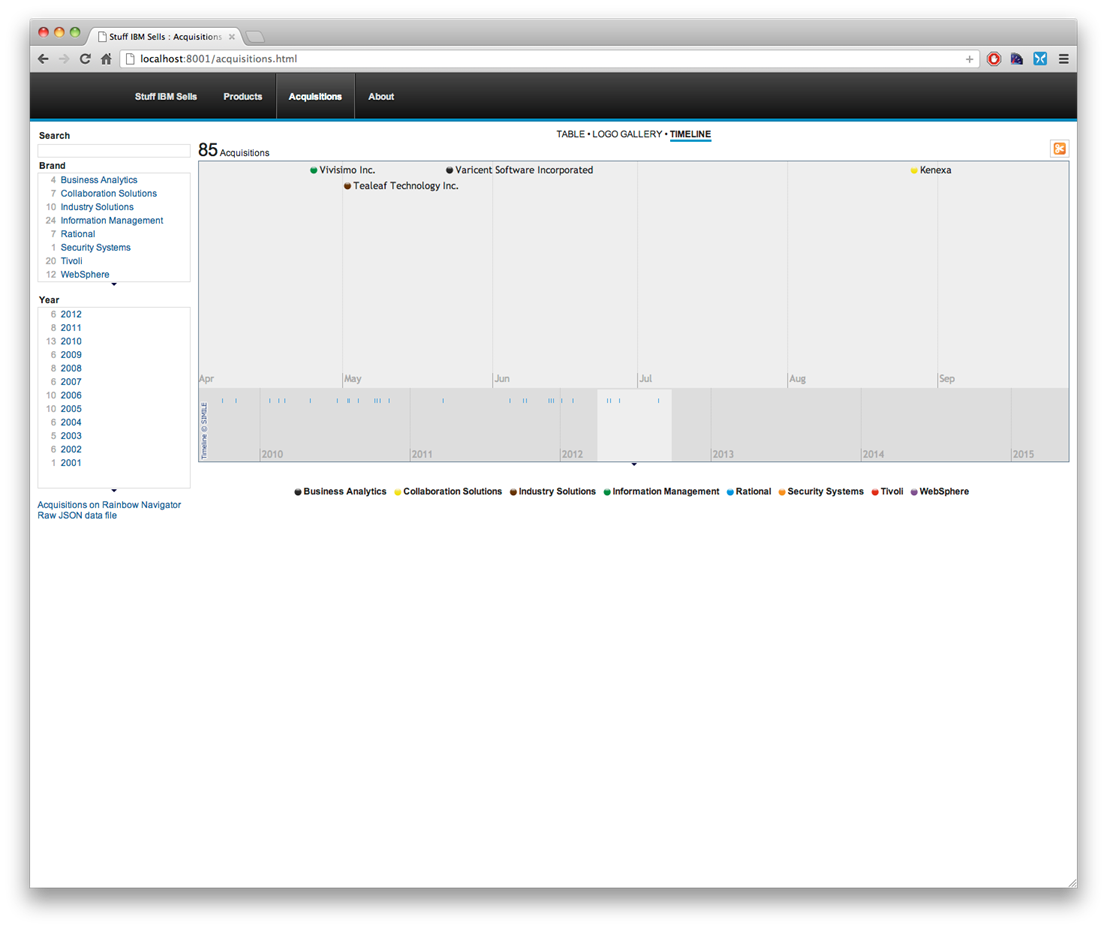The width and height of the screenshot is (1107, 929).
Task: Open Acquisitions on Rainbow Navigator link
Action: (109, 505)
